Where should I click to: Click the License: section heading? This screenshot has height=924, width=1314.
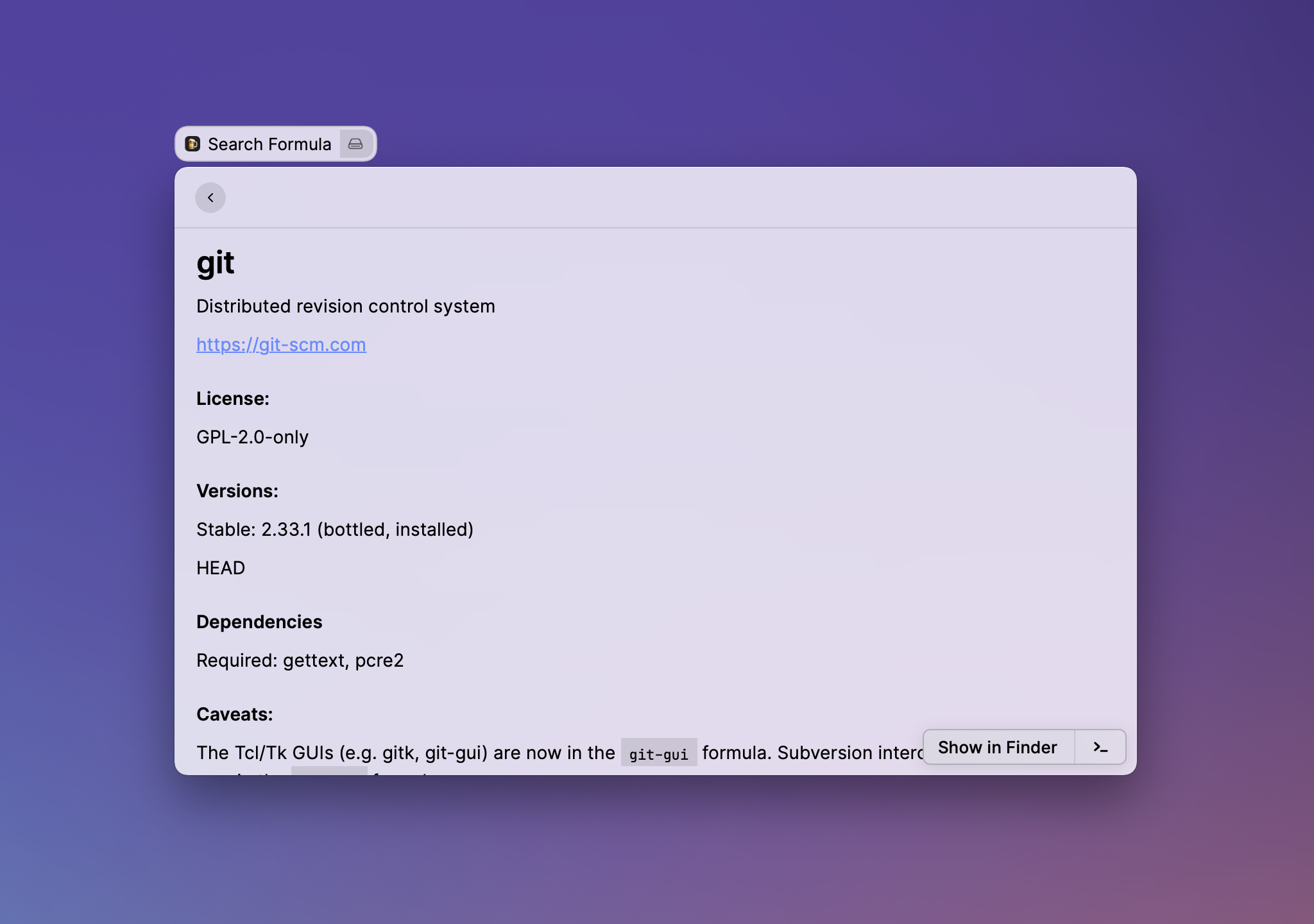(233, 398)
